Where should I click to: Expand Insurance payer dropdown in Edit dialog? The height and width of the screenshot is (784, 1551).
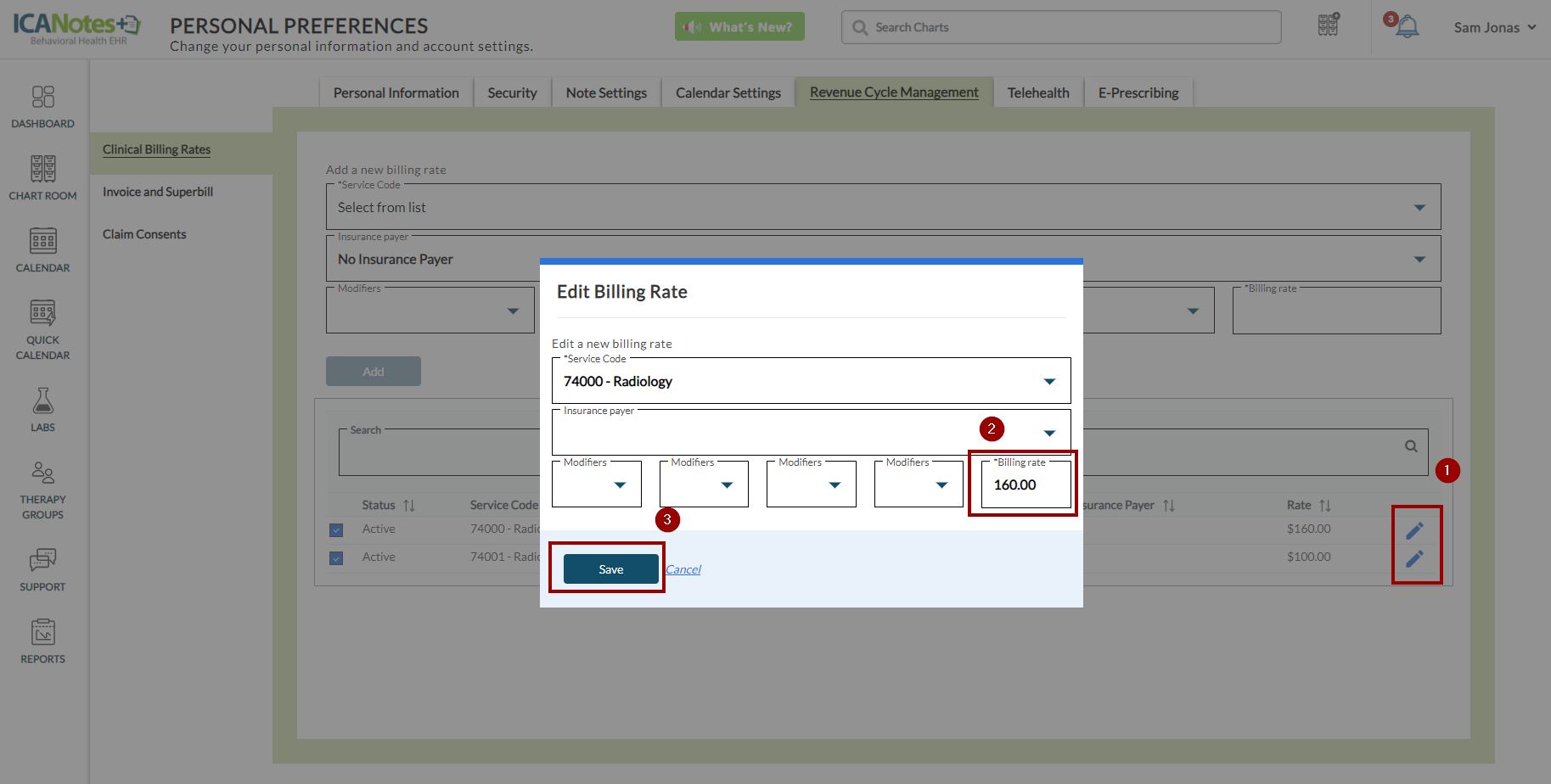(1049, 434)
